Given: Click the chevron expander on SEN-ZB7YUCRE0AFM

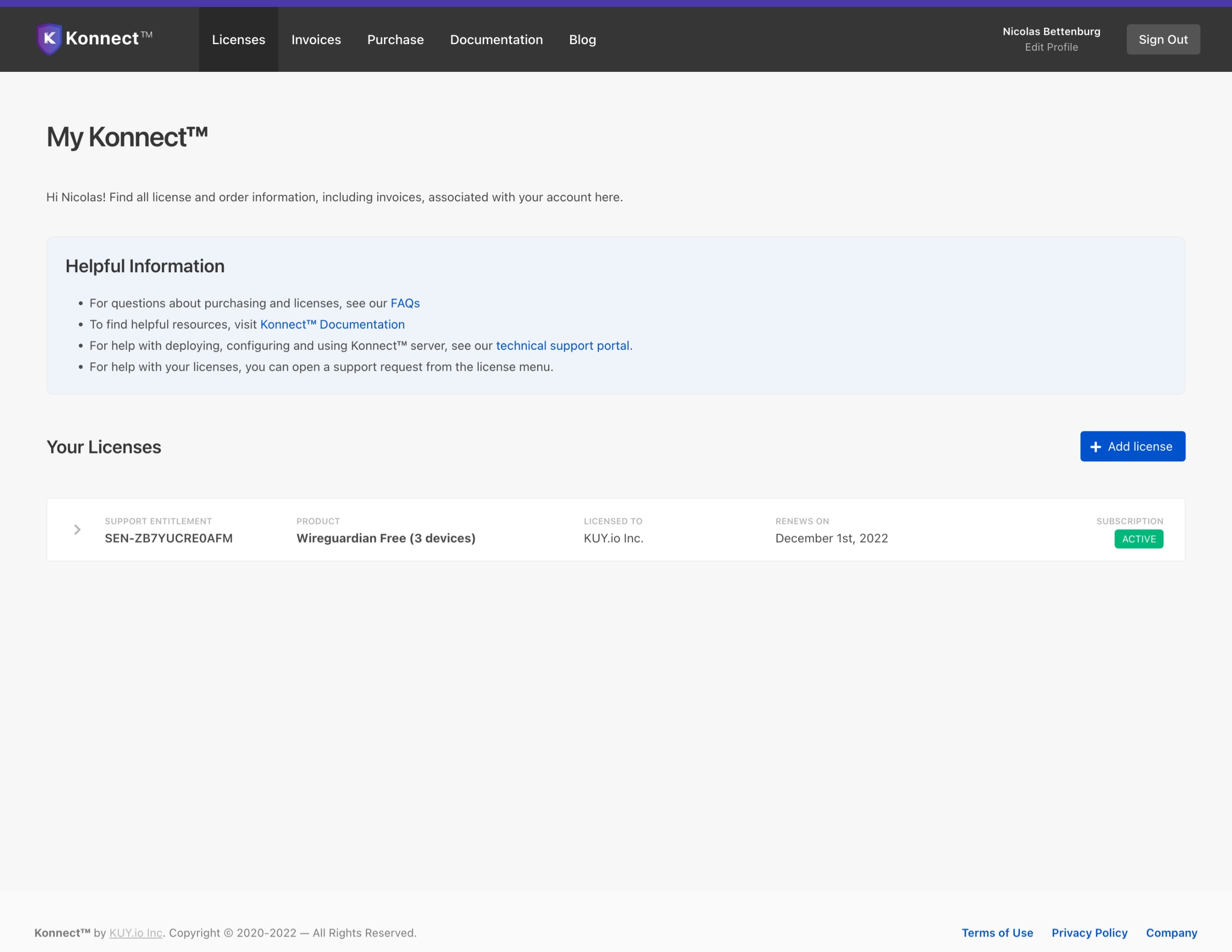Looking at the screenshot, I should 78,529.
